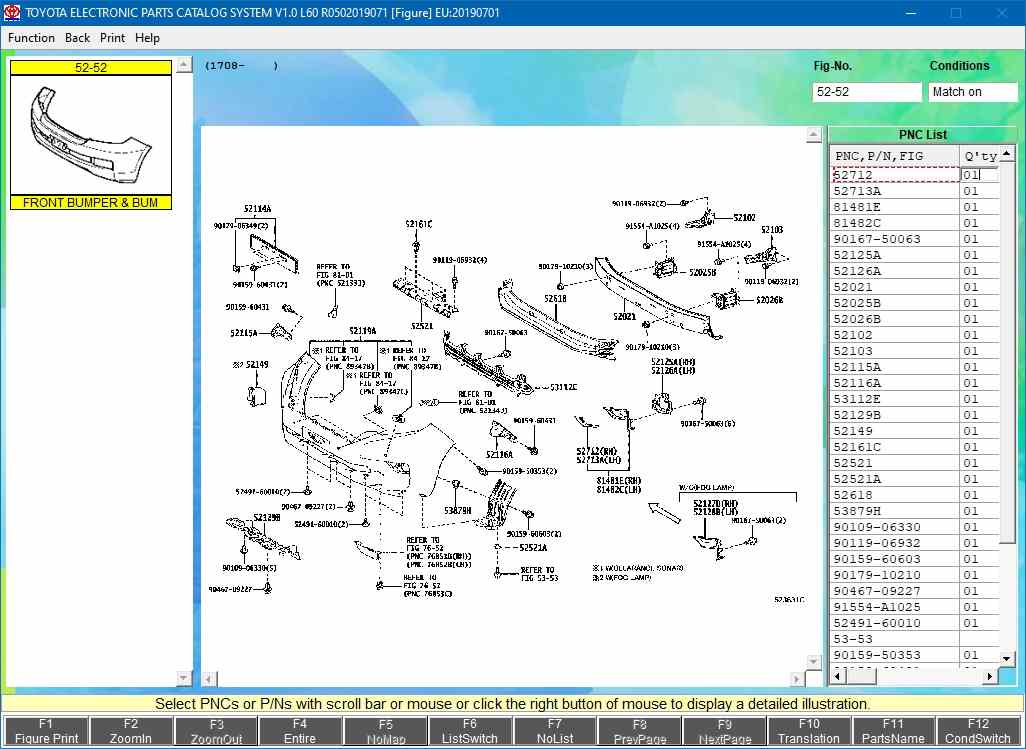
Task: Click the F5 NoMap button
Action: click(385, 731)
